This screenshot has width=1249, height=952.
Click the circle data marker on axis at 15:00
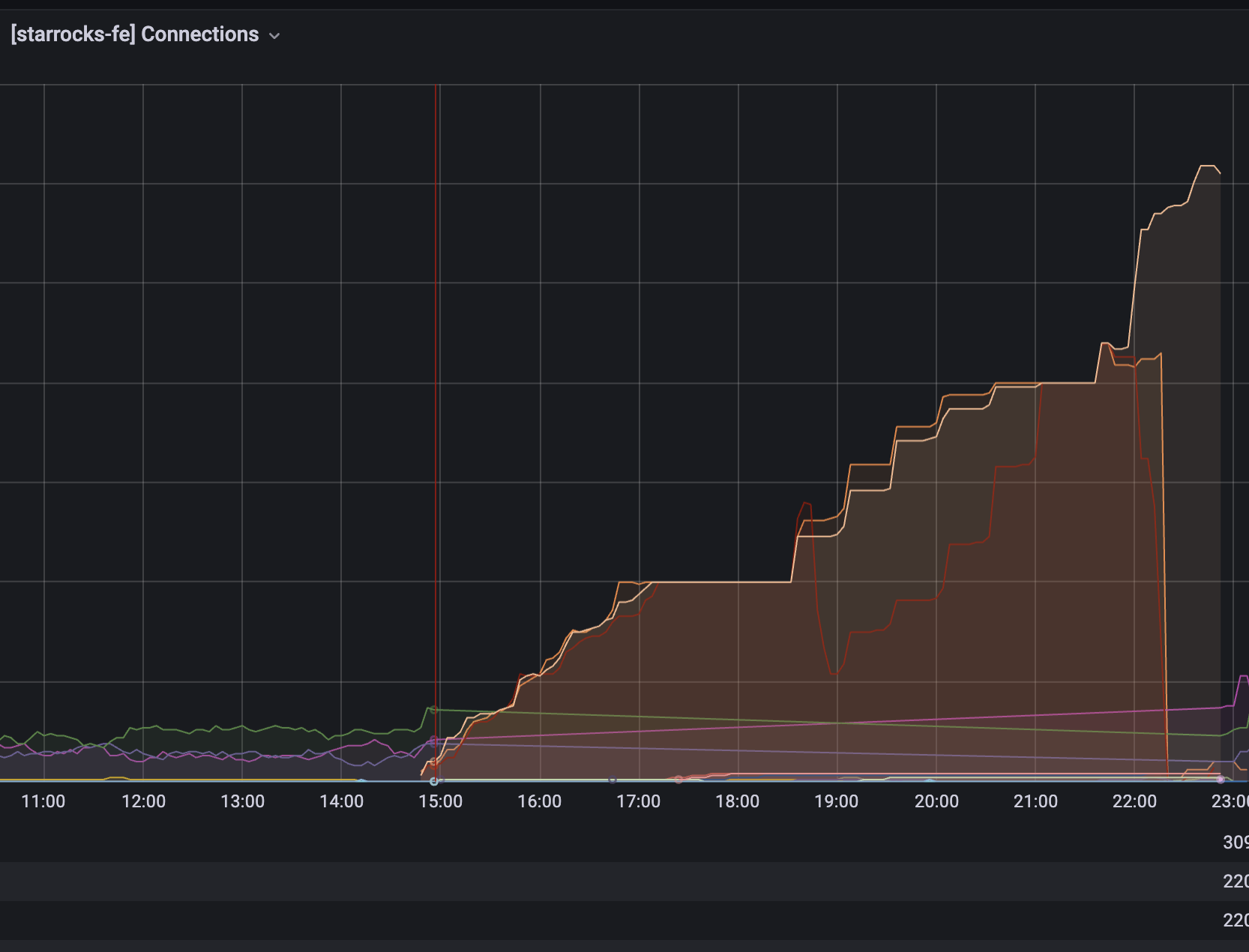click(433, 781)
